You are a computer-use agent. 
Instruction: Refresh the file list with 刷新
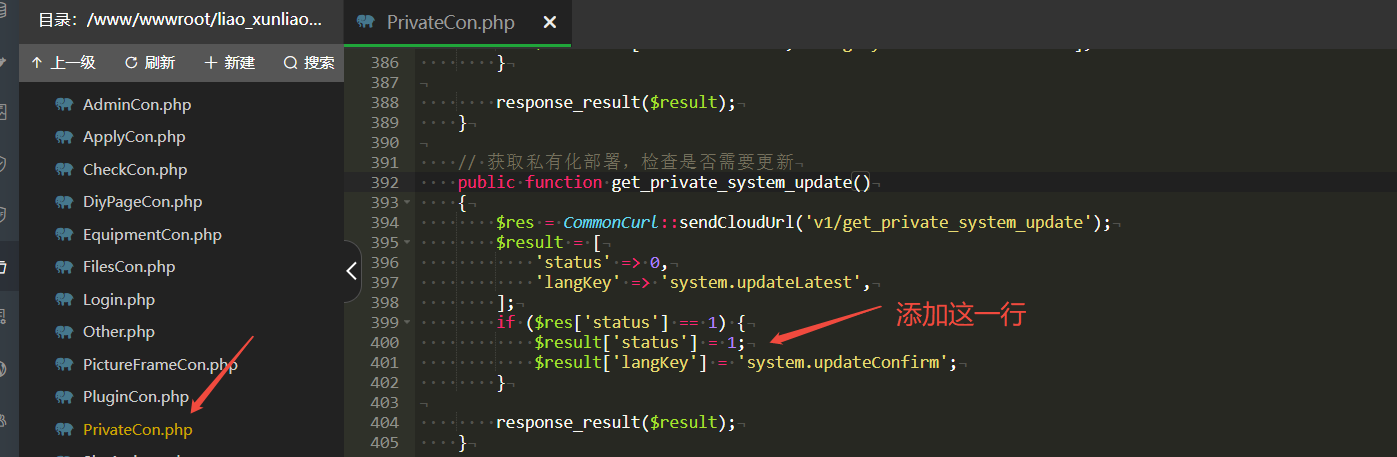pos(150,63)
